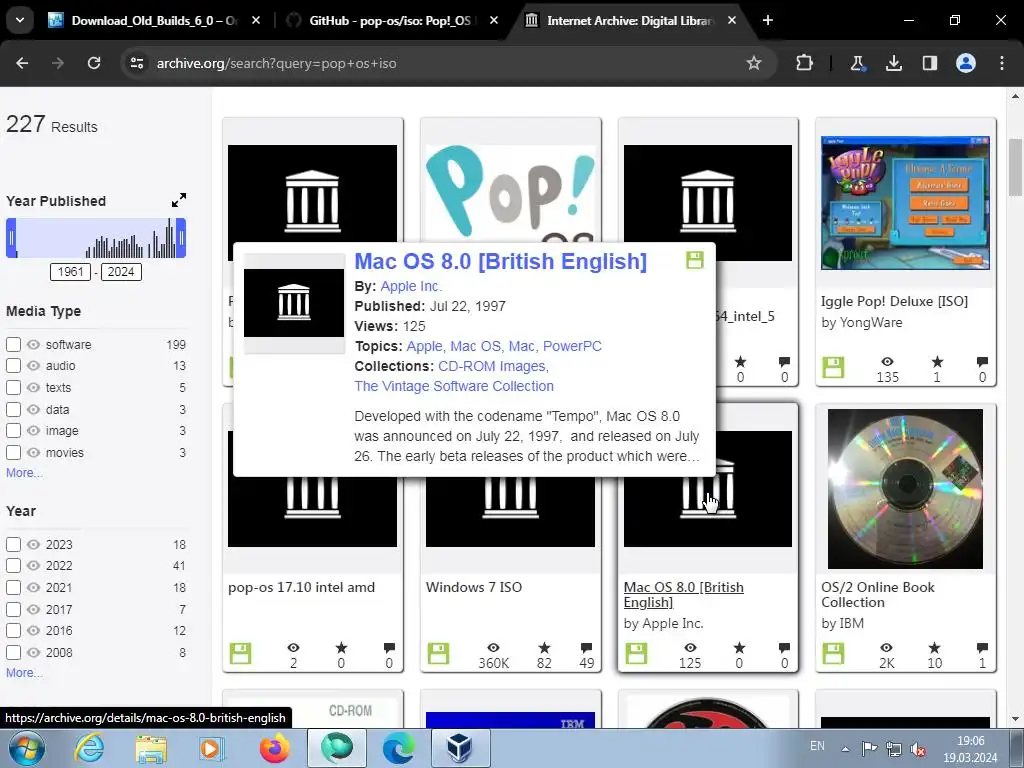
Task: Toggle the eye icon beside 2017
Action: coord(33,609)
